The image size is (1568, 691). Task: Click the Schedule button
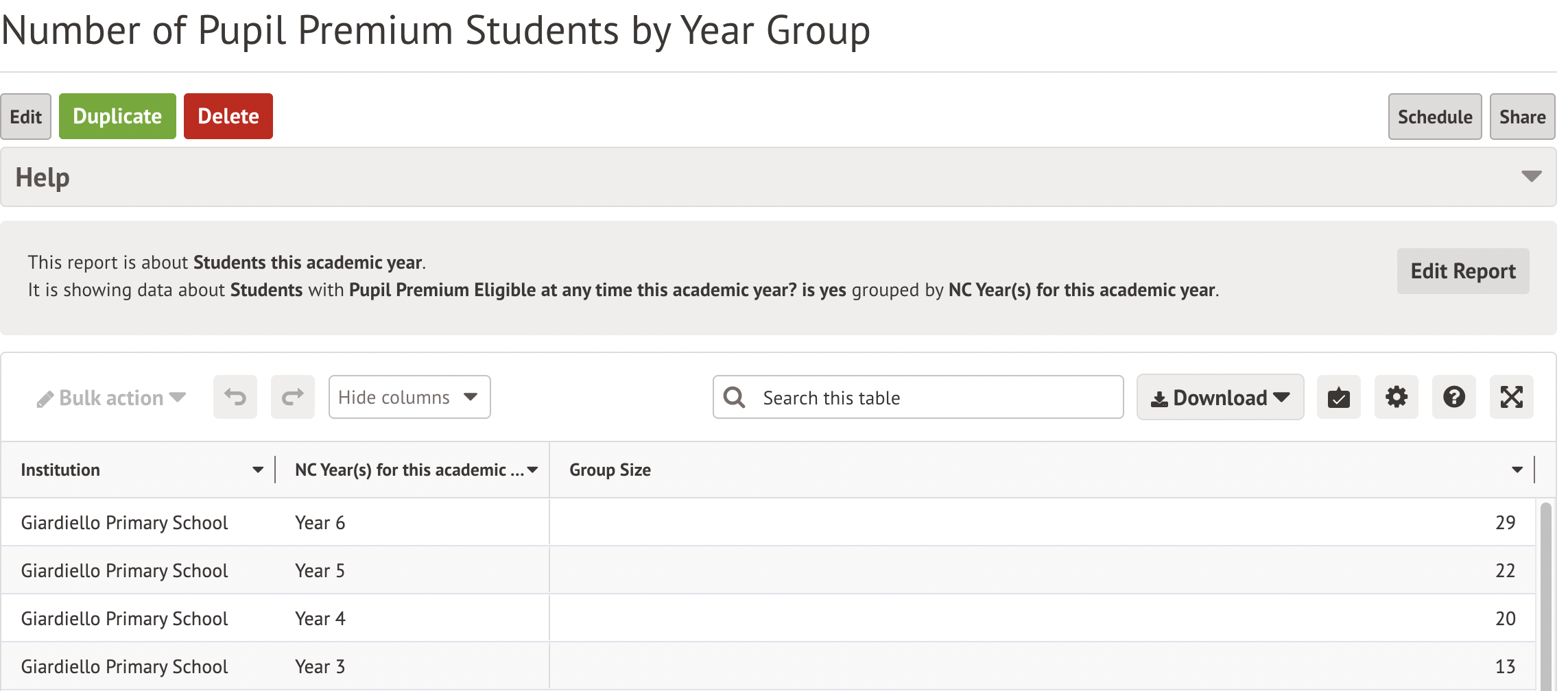[x=1434, y=117]
